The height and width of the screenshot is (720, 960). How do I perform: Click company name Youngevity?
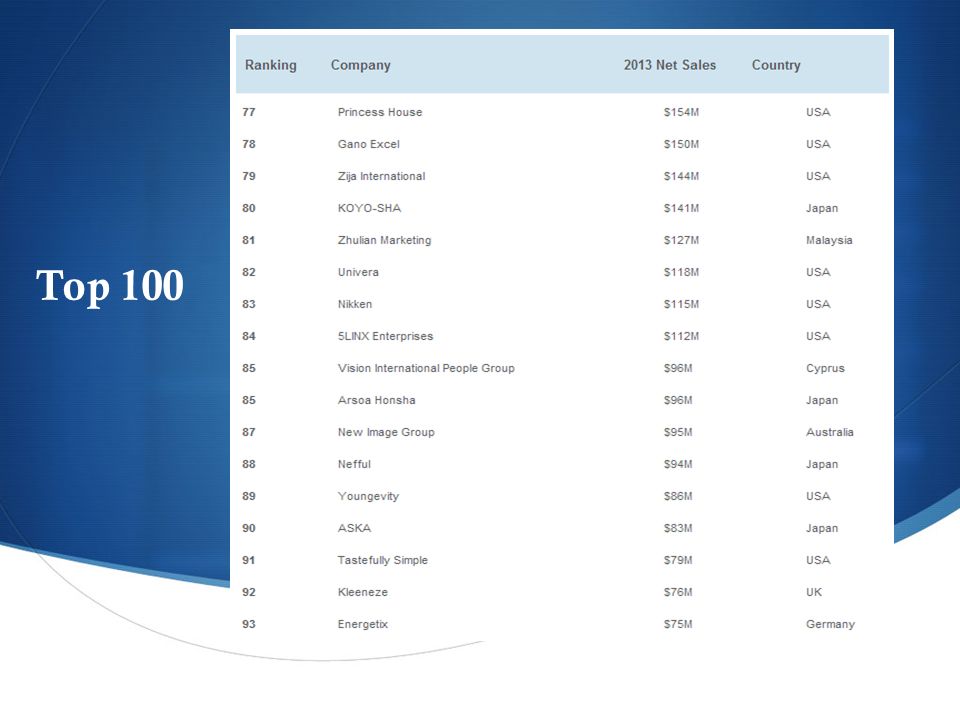pyautogui.click(x=368, y=496)
